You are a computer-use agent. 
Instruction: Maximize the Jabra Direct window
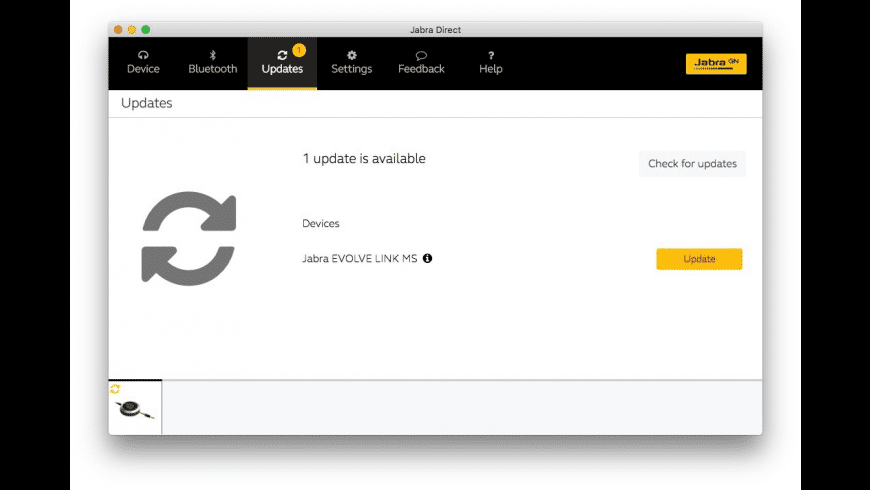145,29
